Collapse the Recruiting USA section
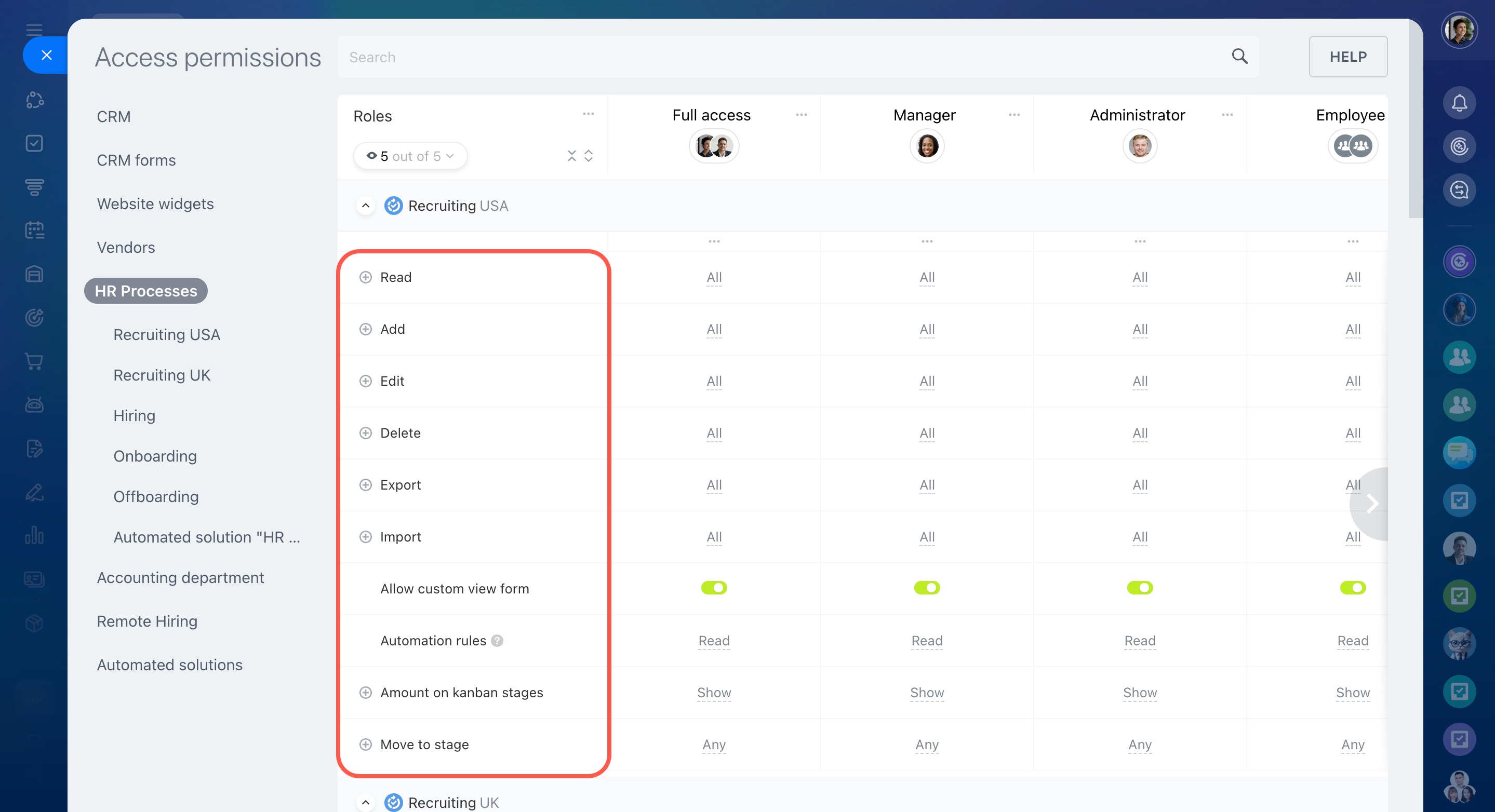This screenshot has width=1495, height=812. click(365, 206)
